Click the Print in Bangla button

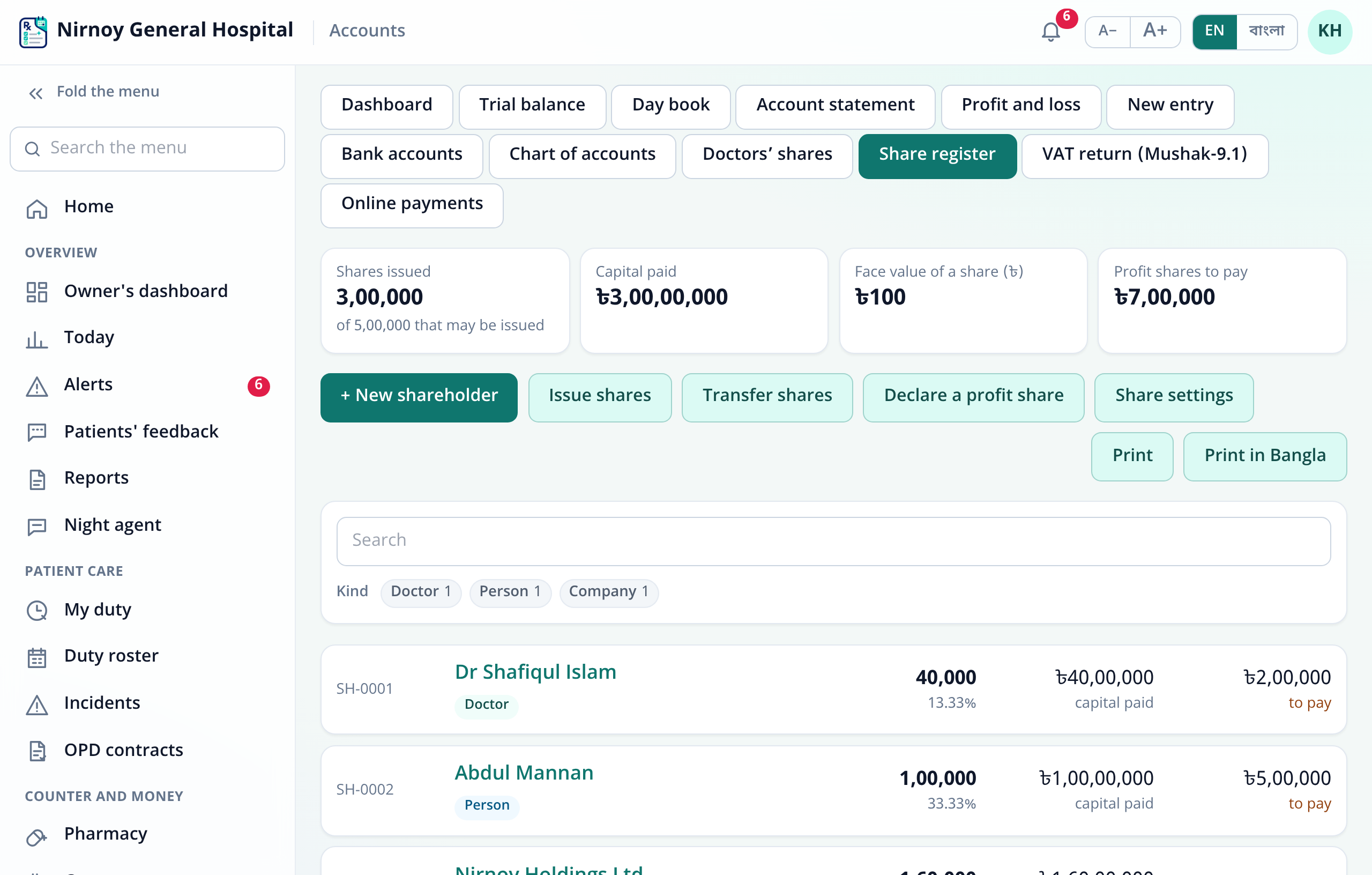(x=1264, y=457)
